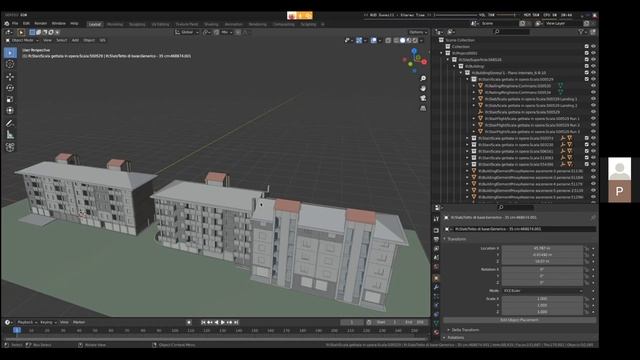Open the Render properties tab
This screenshot has height=360, width=640.
[436, 231]
